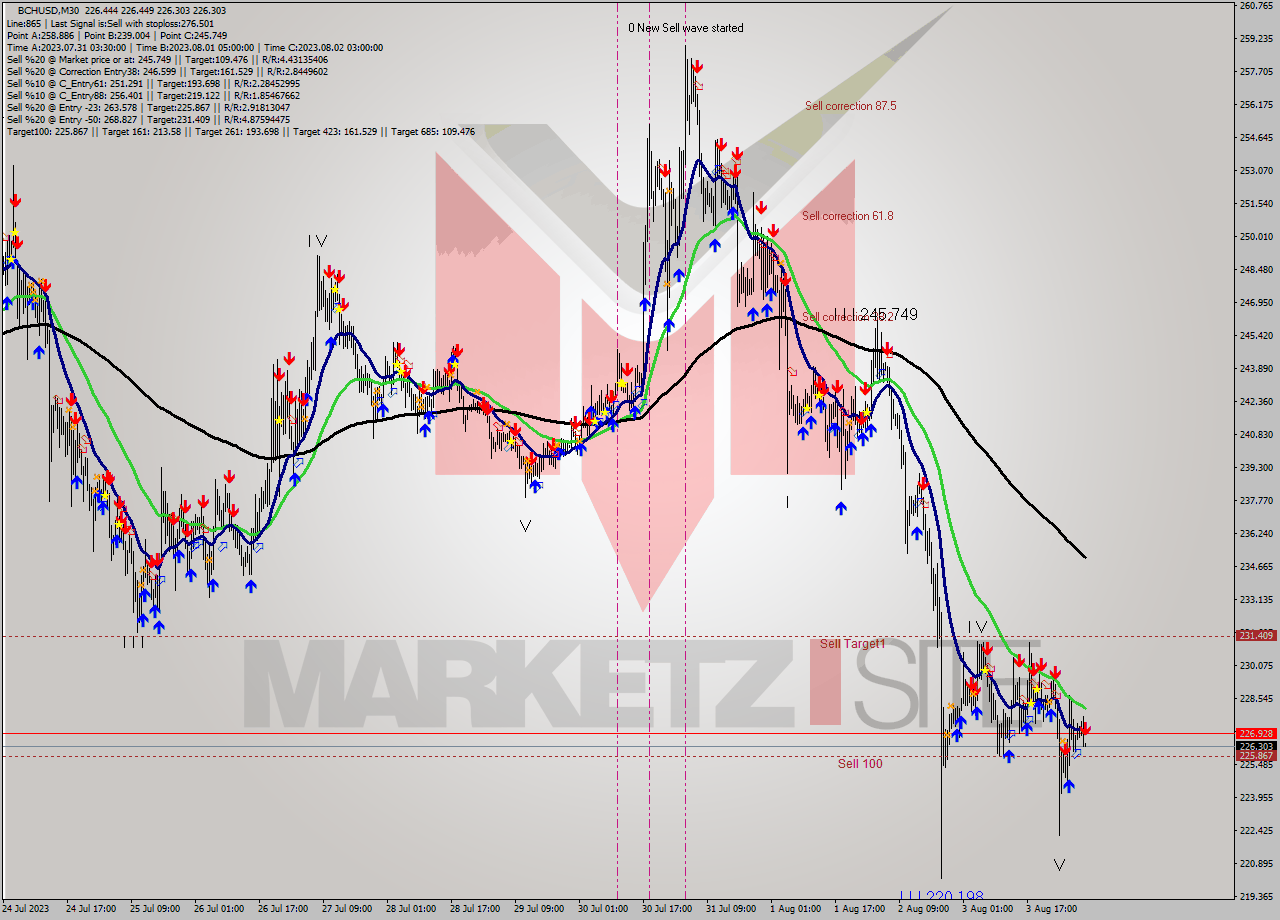Click the 222.425 price axis value

1256,831
